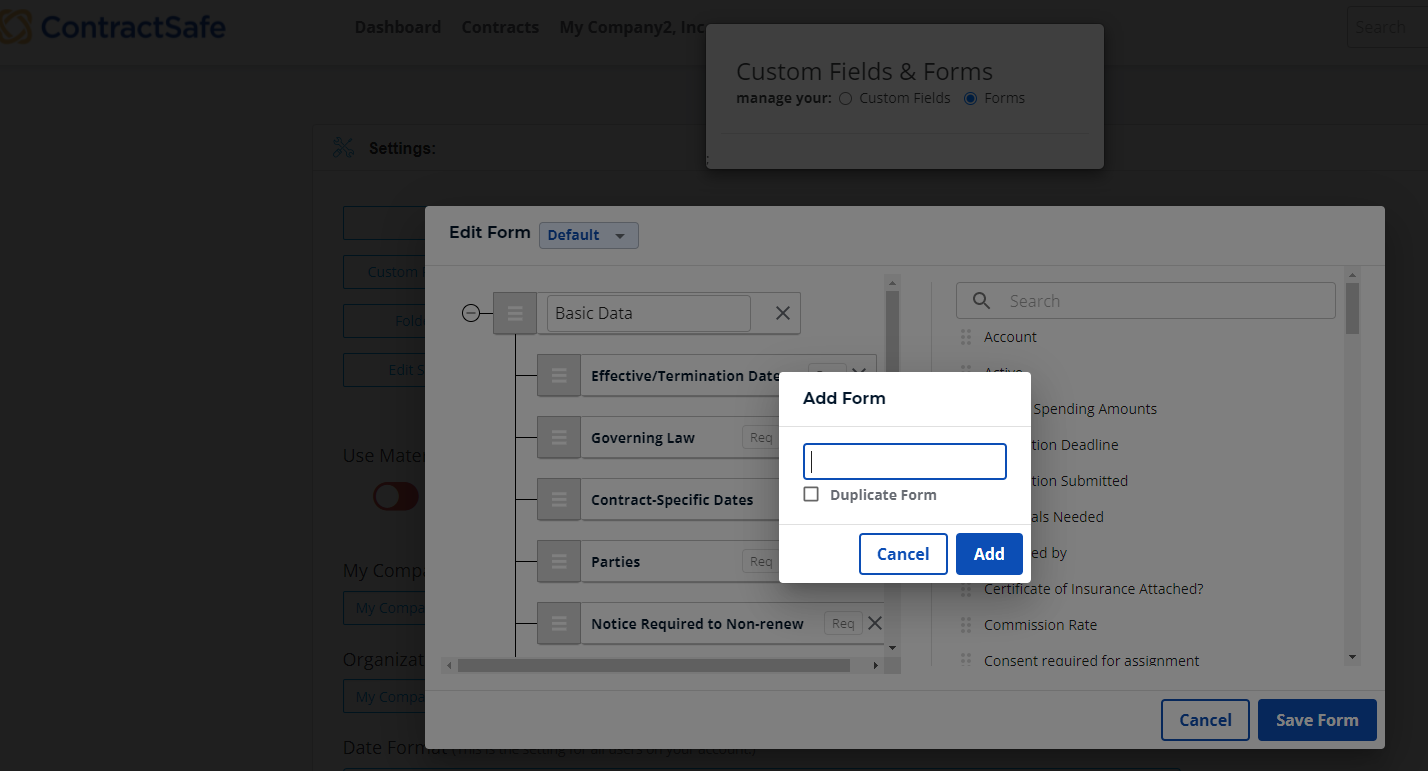The image size is (1428, 771).
Task: Click drag handle of Parties row
Action: tap(559, 561)
